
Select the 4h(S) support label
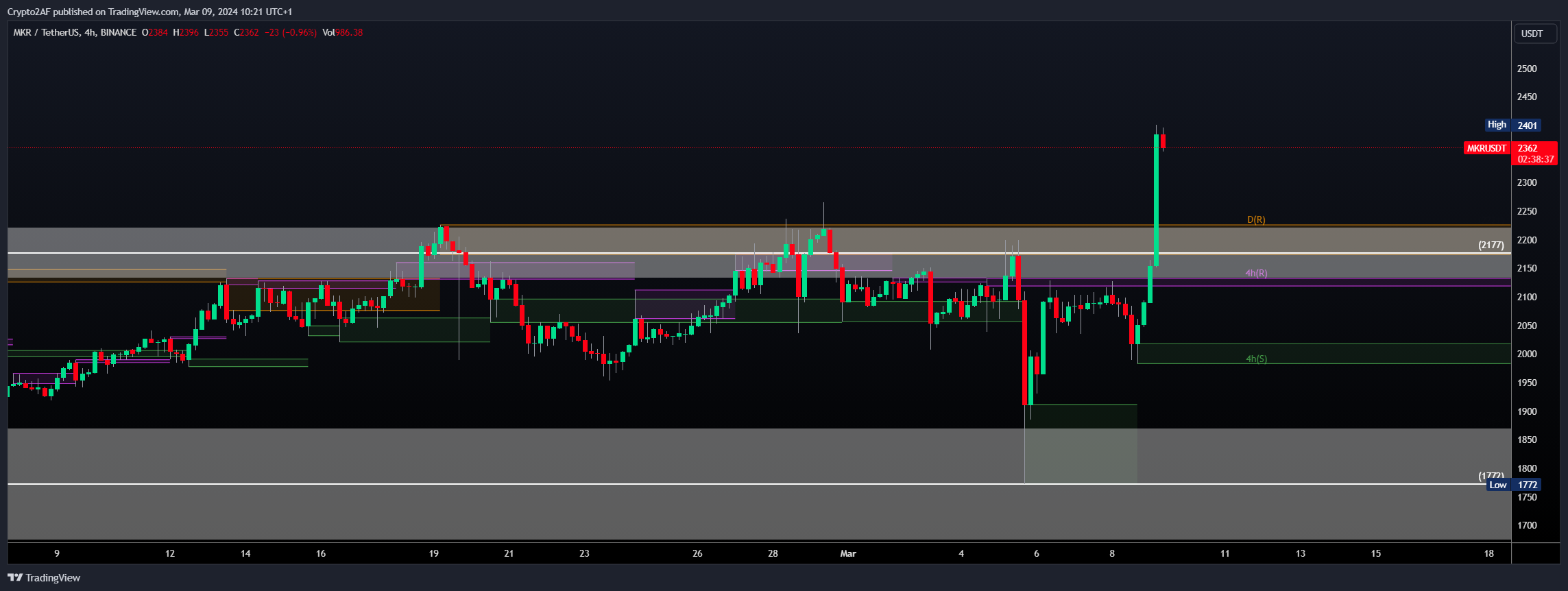tap(1256, 359)
